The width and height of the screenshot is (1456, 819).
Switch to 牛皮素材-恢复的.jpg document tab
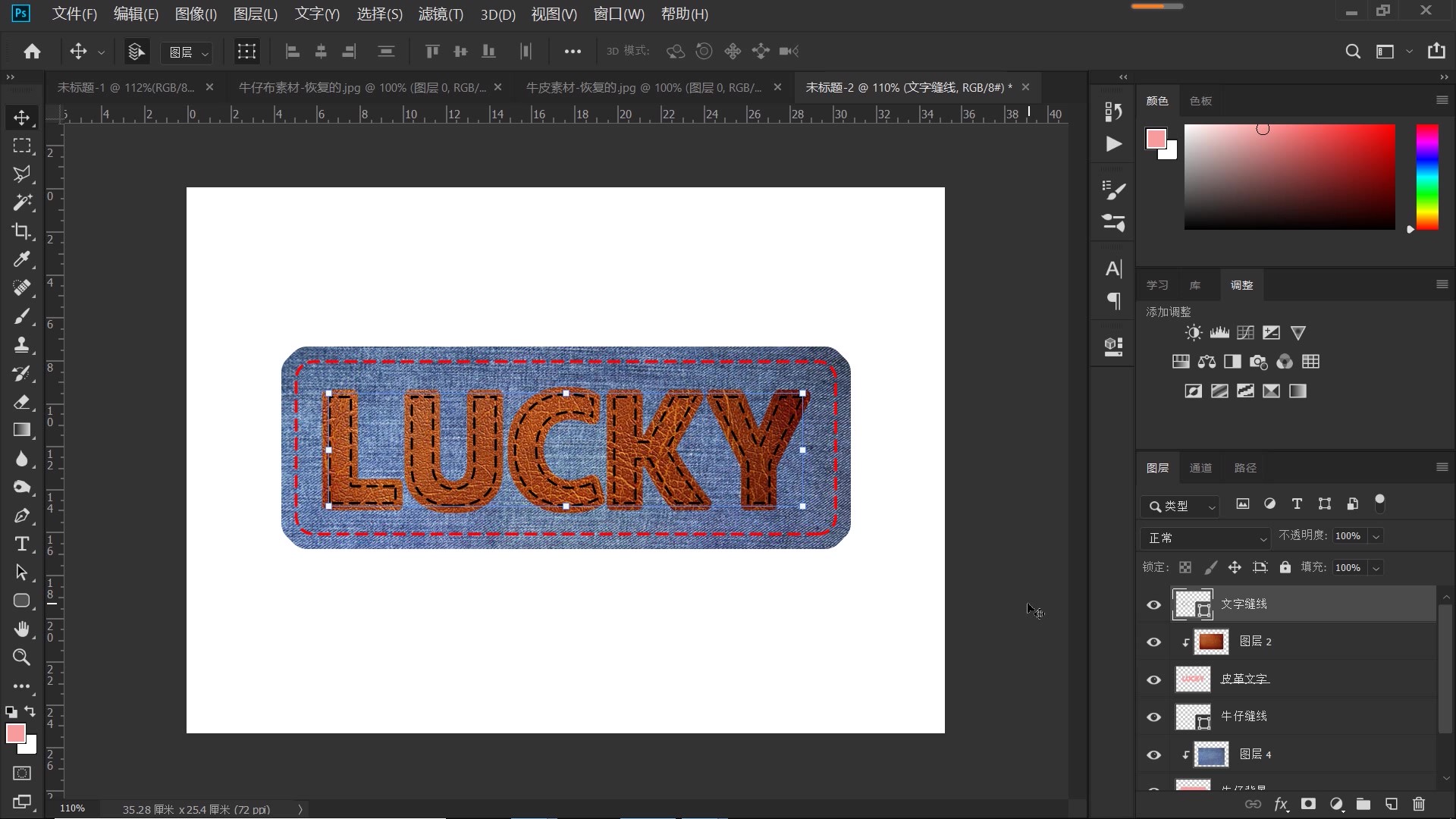[x=643, y=87]
